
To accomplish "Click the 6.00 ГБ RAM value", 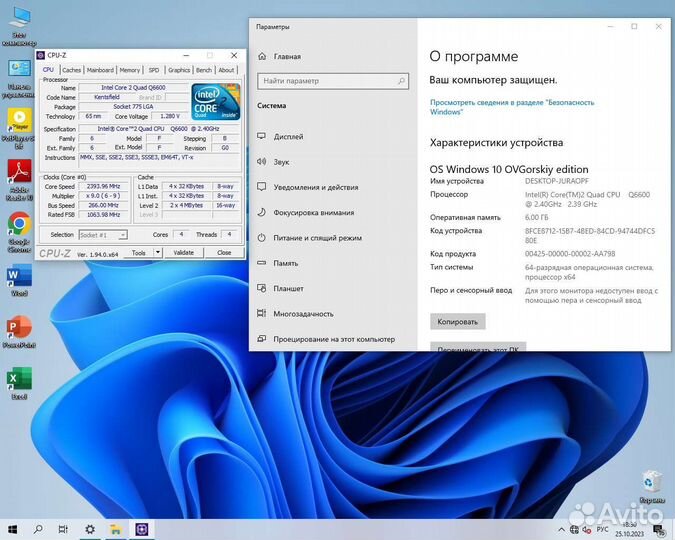I will [x=536, y=217].
